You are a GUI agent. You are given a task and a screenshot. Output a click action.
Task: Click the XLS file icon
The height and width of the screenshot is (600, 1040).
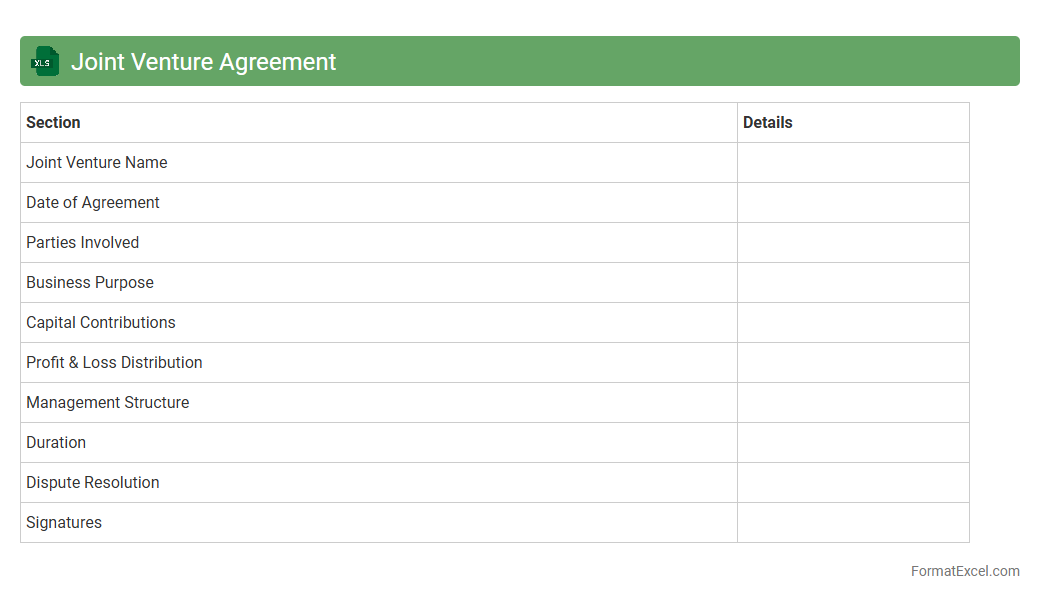pyautogui.click(x=45, y=62)
